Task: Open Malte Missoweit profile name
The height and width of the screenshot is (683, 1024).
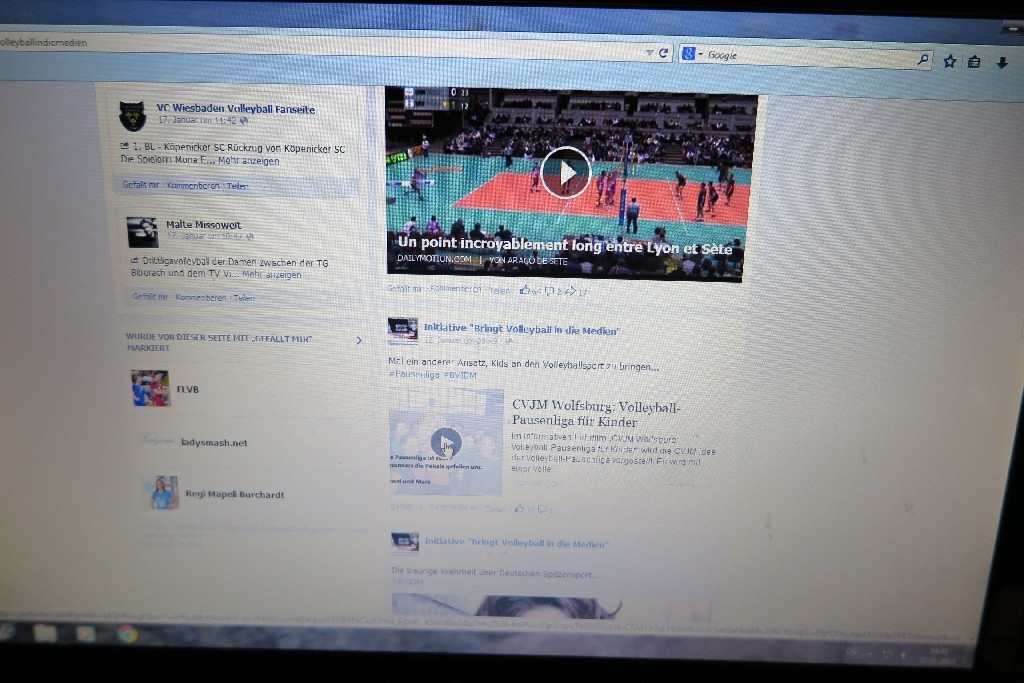Action: (203, 225)
